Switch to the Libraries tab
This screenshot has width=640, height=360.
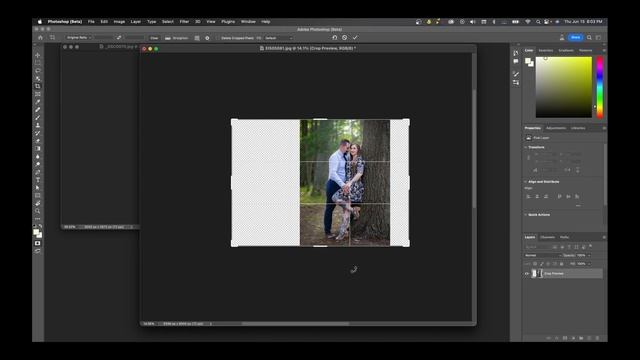click(x=578, y=128)
